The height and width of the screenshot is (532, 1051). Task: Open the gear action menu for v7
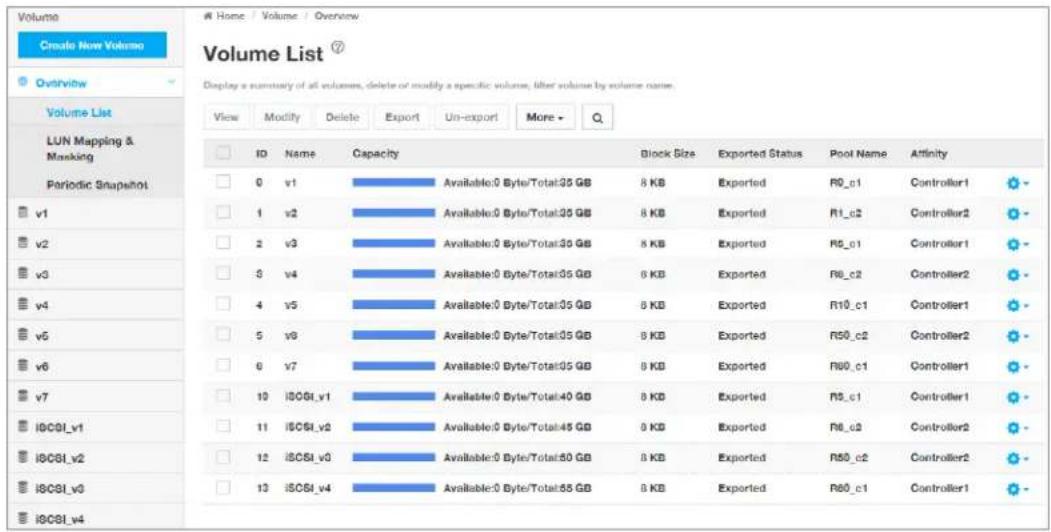coord(1017,367)
